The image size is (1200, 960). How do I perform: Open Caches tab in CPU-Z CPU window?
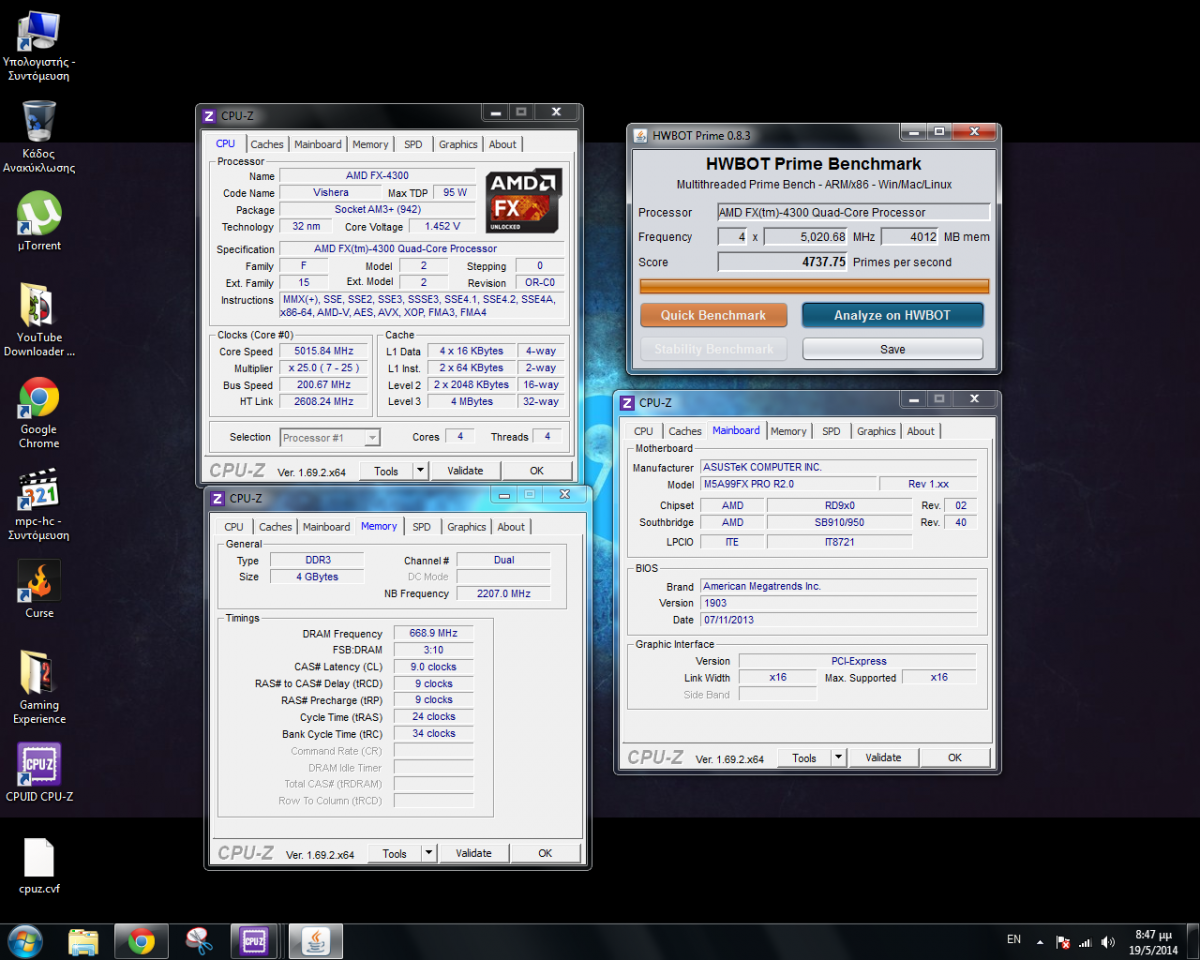(x=267, y=144)
